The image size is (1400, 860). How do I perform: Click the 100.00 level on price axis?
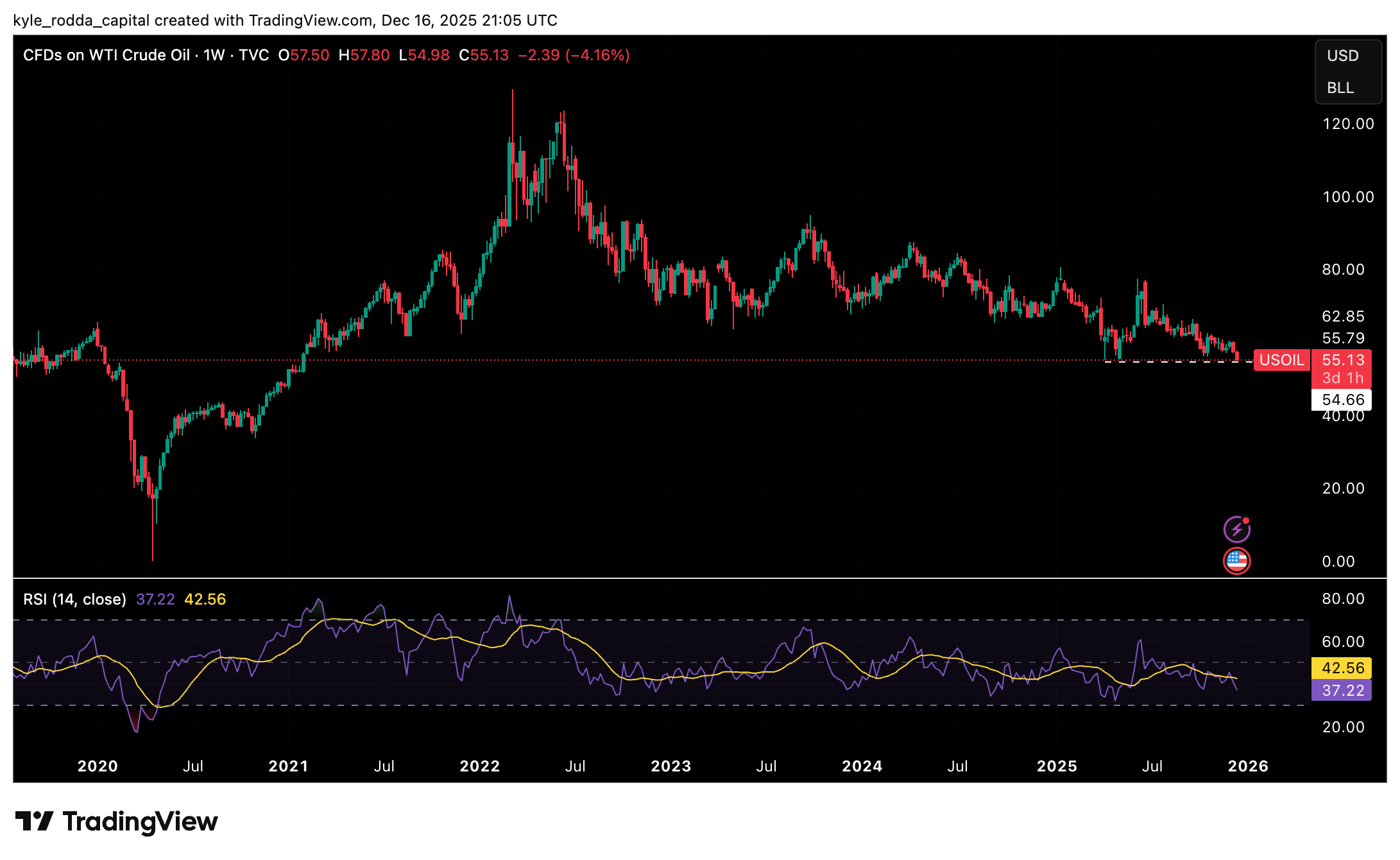pyautogui.click(x=1348, y=197)
